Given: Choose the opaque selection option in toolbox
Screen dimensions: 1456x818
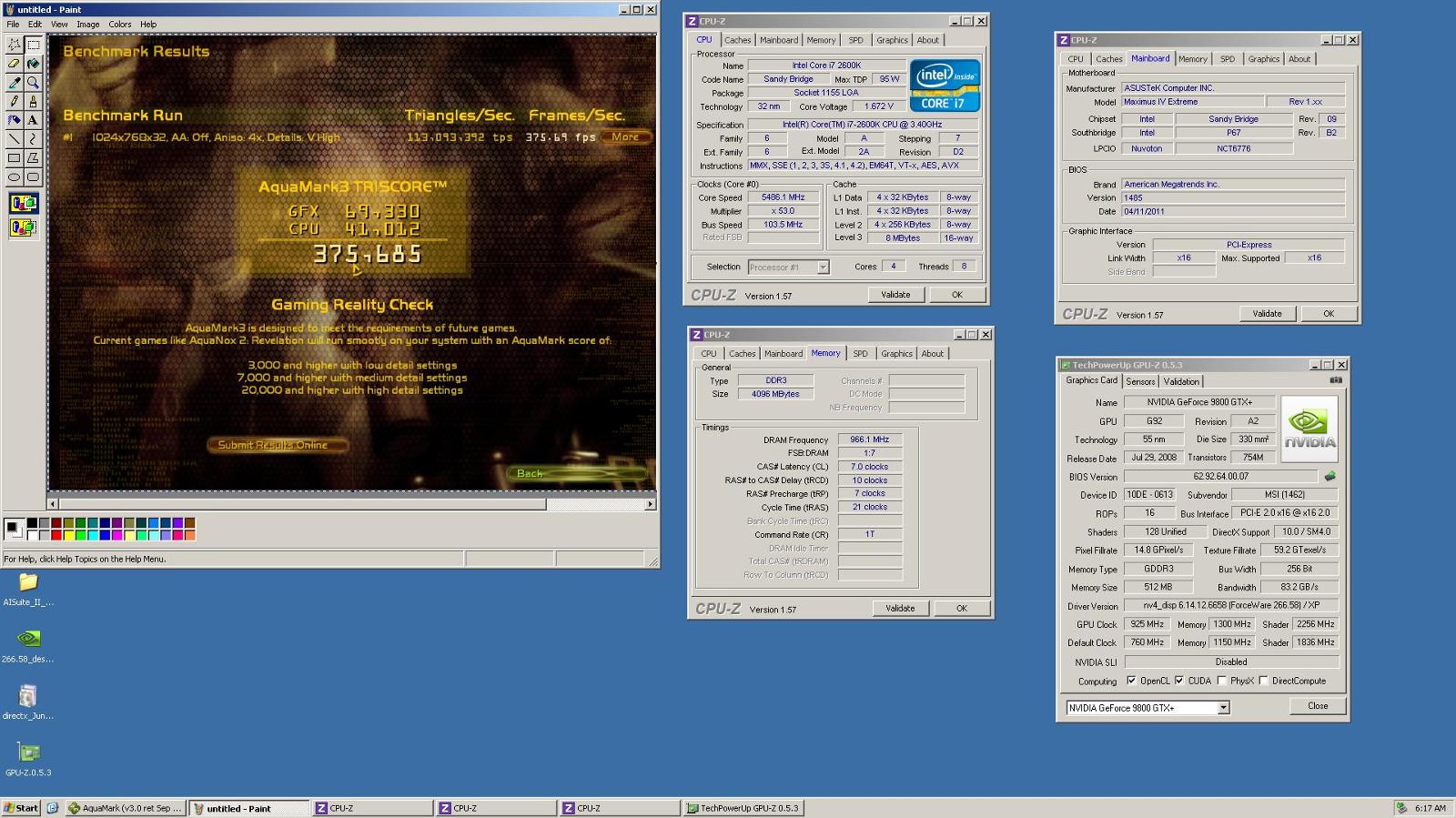Looking at the screenshot, I should pos(24,204).
